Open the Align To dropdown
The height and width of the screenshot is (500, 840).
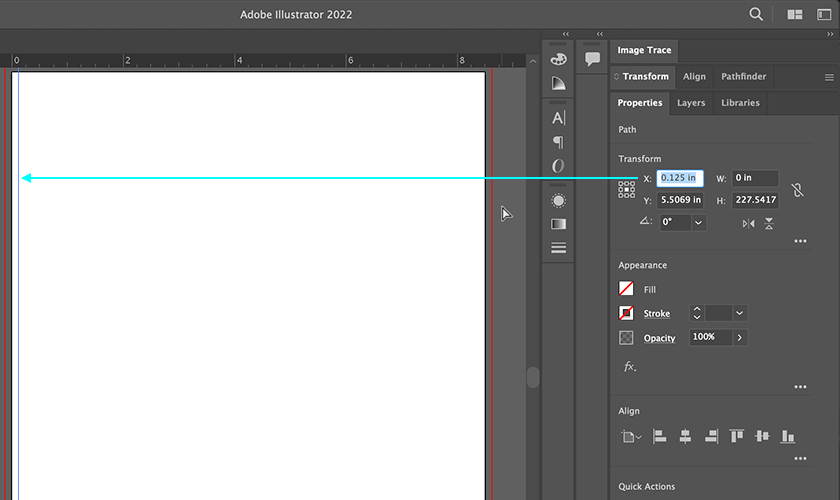(631, 437)
